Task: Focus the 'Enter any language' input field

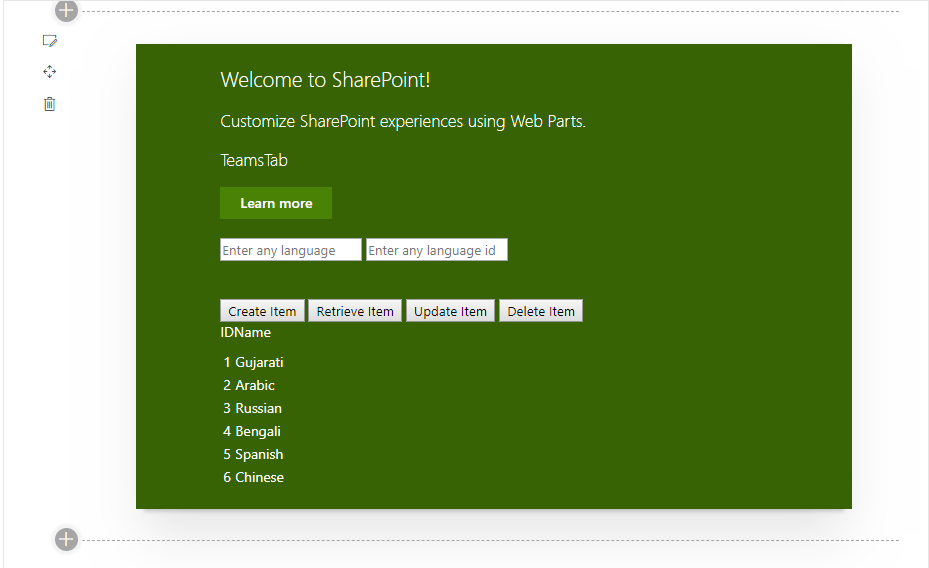Action: pyautogui.click(x=290, y=250)
